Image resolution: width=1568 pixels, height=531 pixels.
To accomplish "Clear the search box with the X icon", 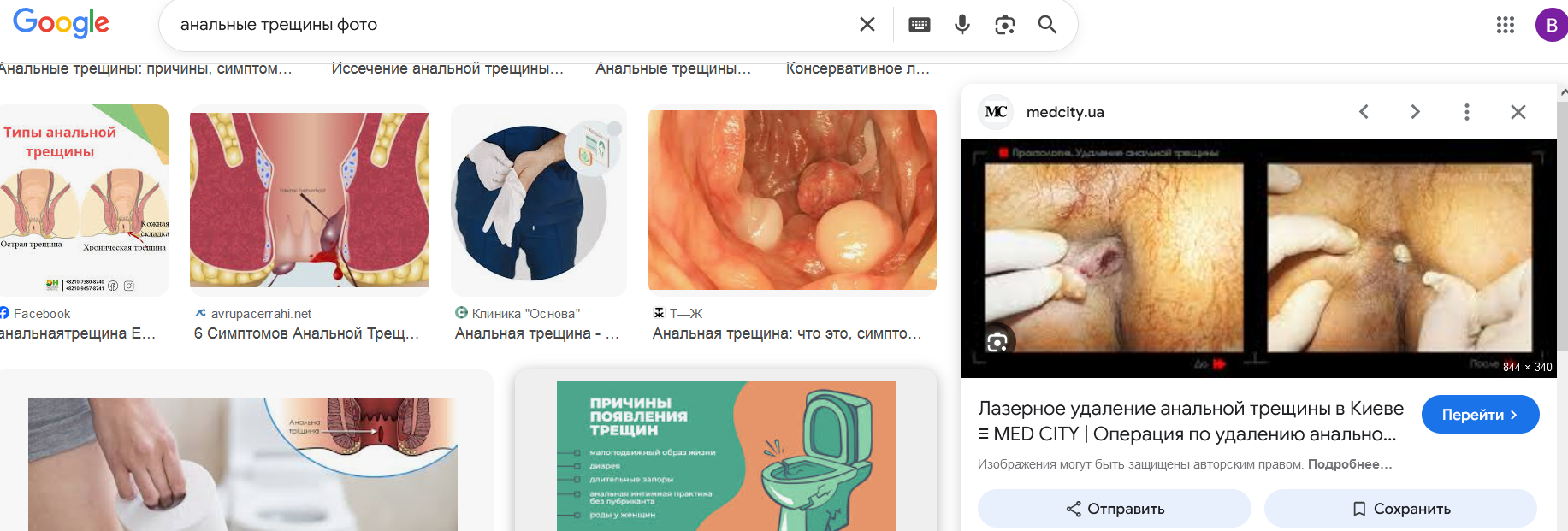I will click(867, 25).
